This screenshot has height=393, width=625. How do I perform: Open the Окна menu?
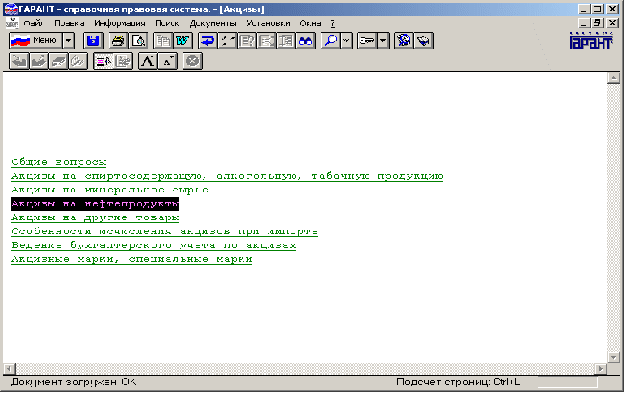point(311,23)
